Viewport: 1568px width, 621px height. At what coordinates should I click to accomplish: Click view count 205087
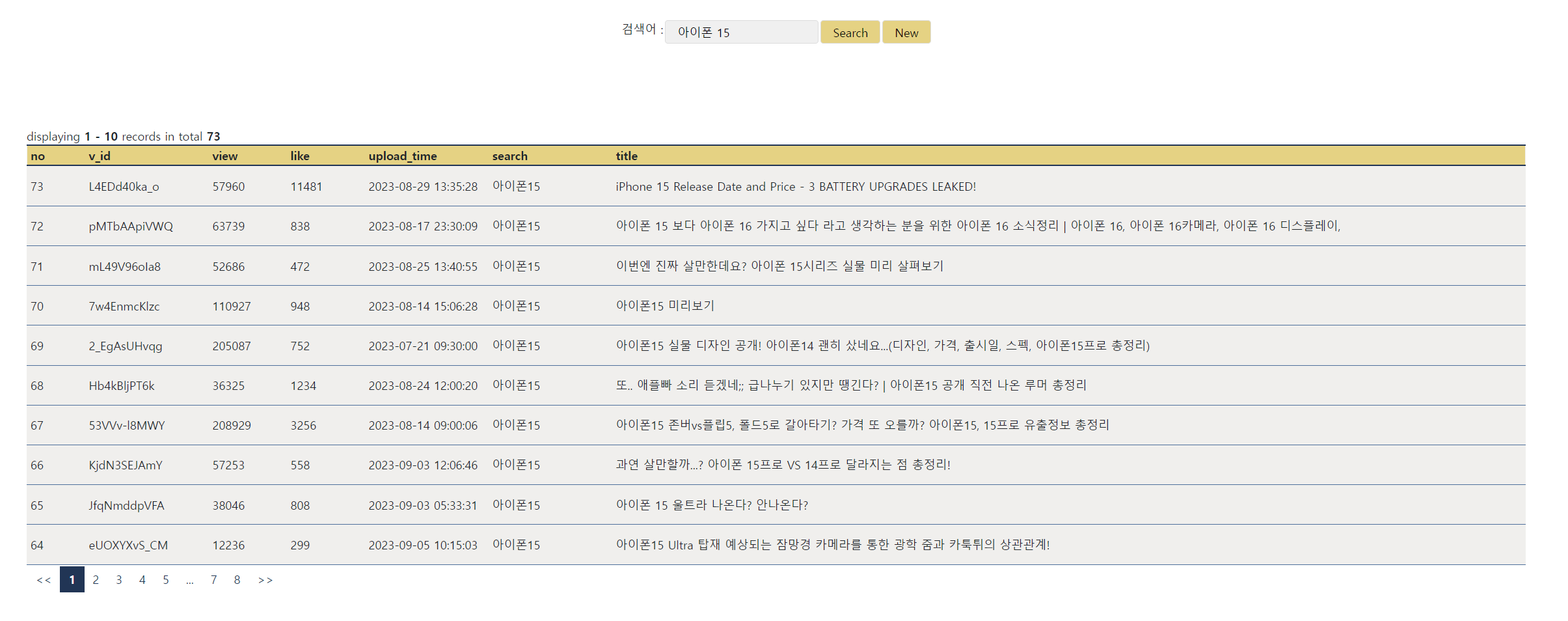(232, 346)
